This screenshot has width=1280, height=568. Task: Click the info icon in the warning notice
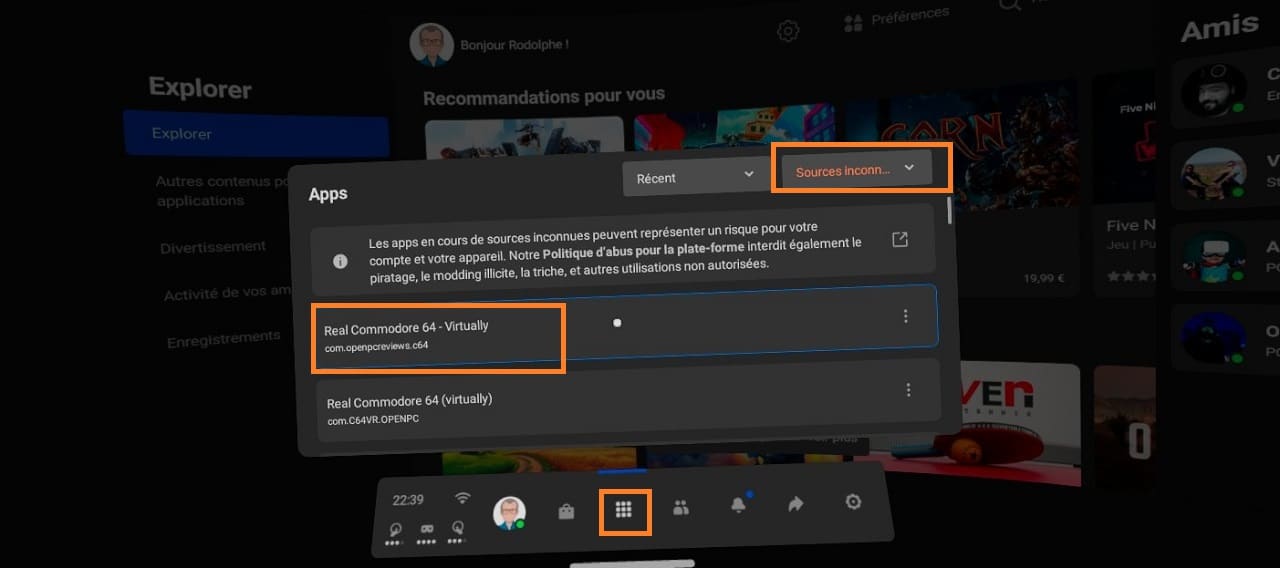click(340, 261)
